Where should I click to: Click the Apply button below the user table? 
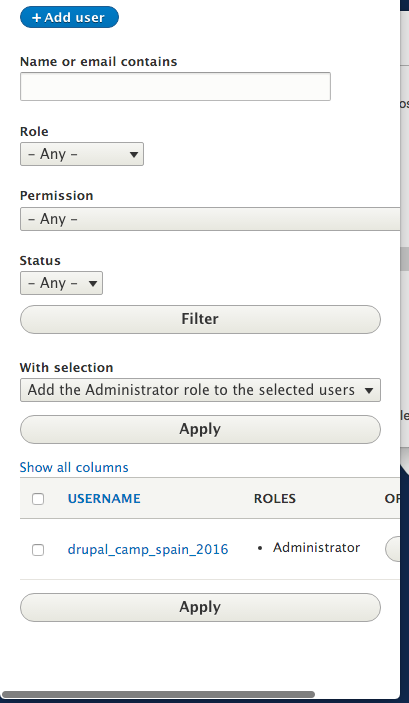coord(200,608)
